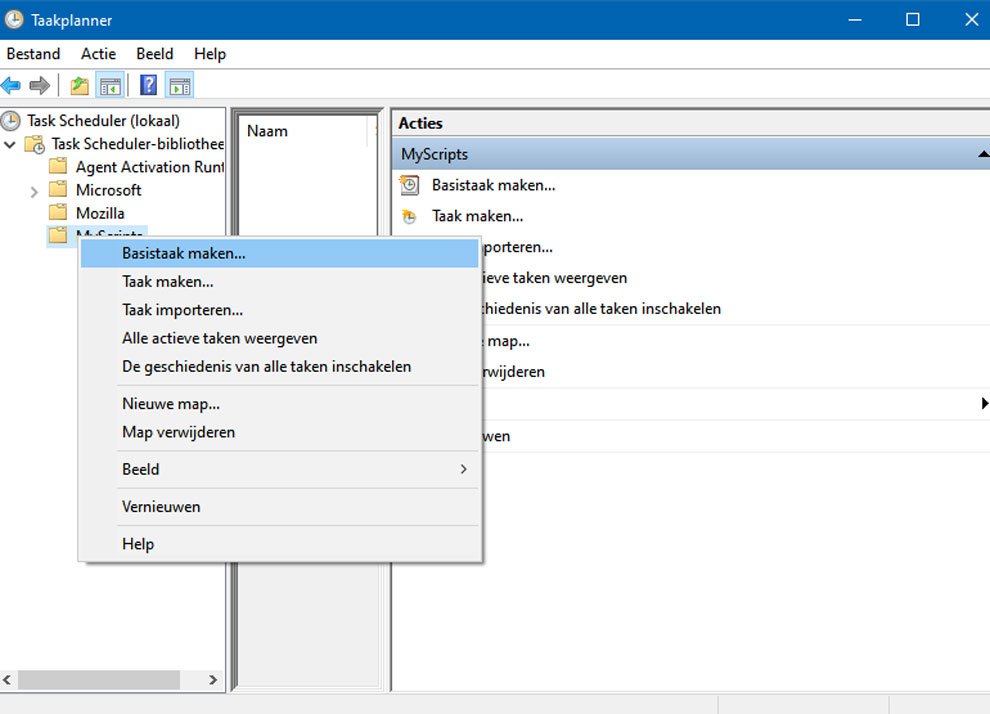
Task: Select Alle actieve taken weergeven in context menu
Action: tap(280, 338)
